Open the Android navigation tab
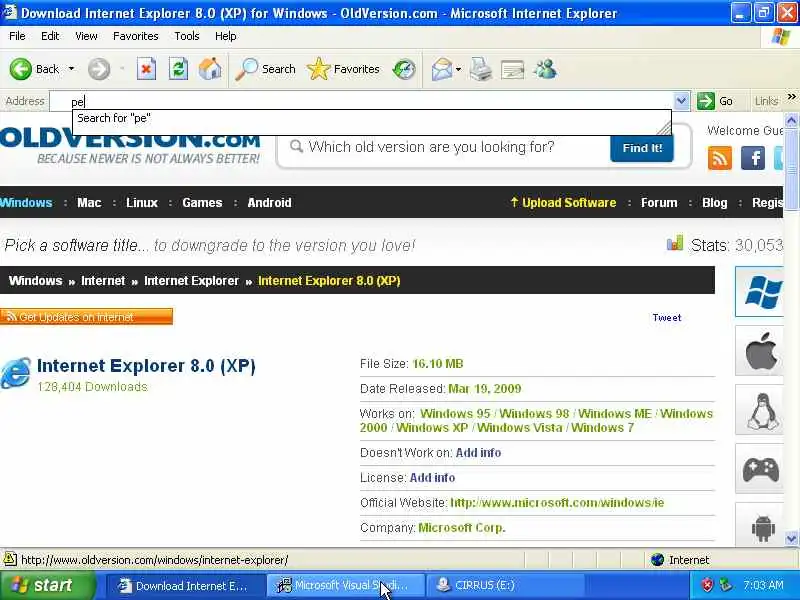The height and width of the screenshot is (600, 800). 269,203
